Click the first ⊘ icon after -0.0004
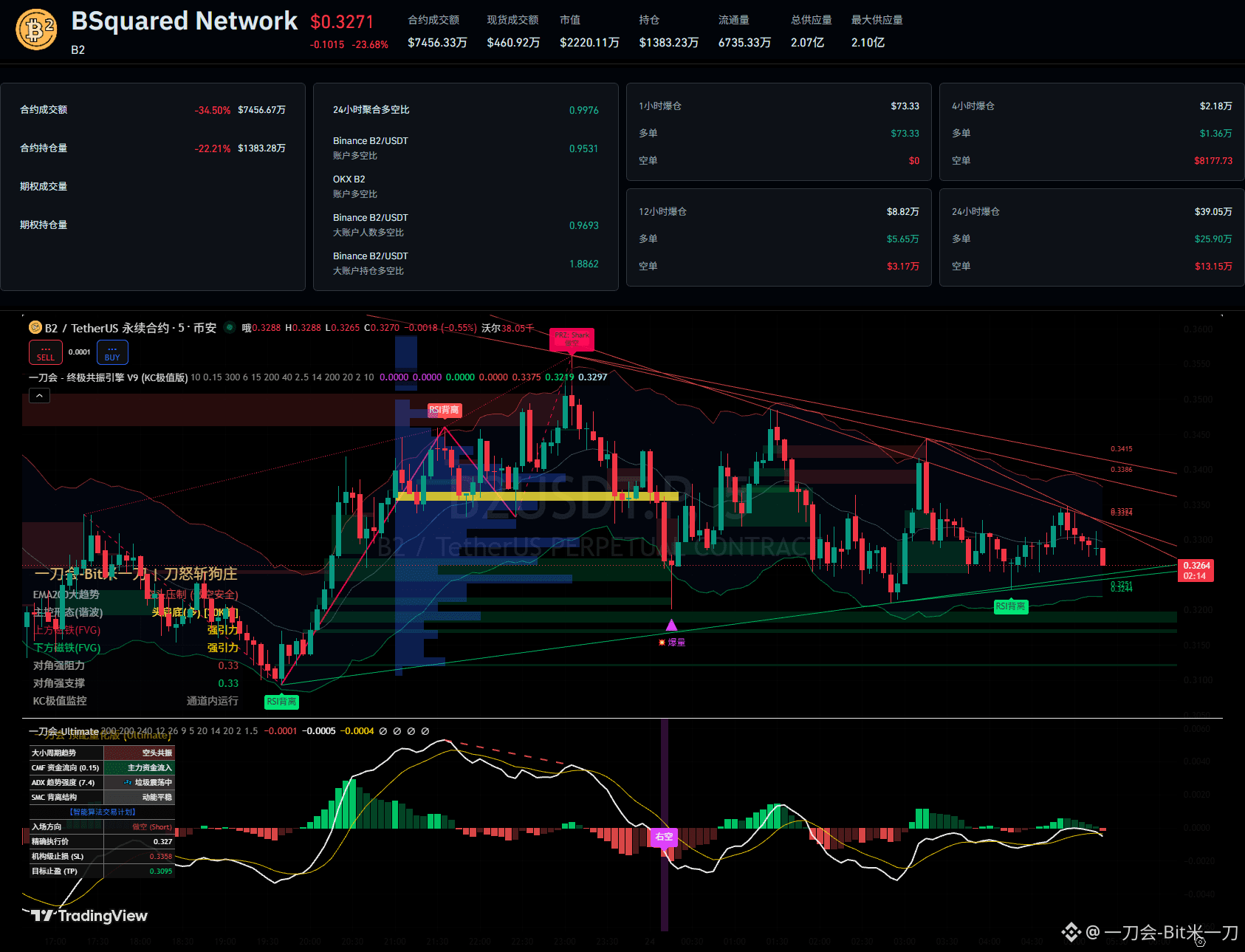Image resolution: width=1245 pixels, height=952 pixels. [383, 731]
